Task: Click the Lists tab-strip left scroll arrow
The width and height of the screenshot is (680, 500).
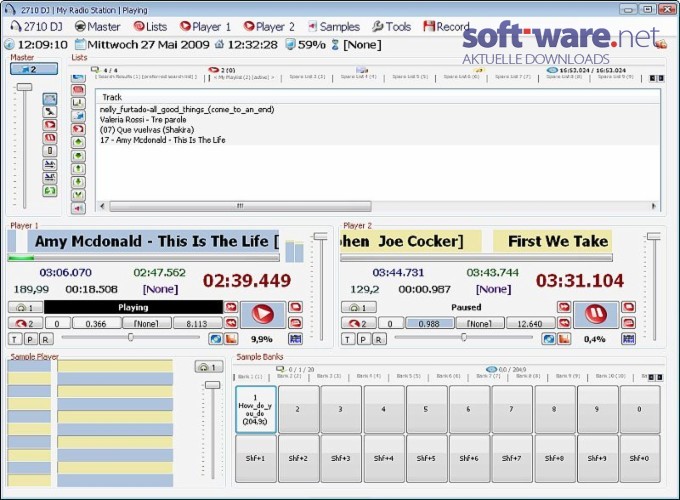Action: 652,78
